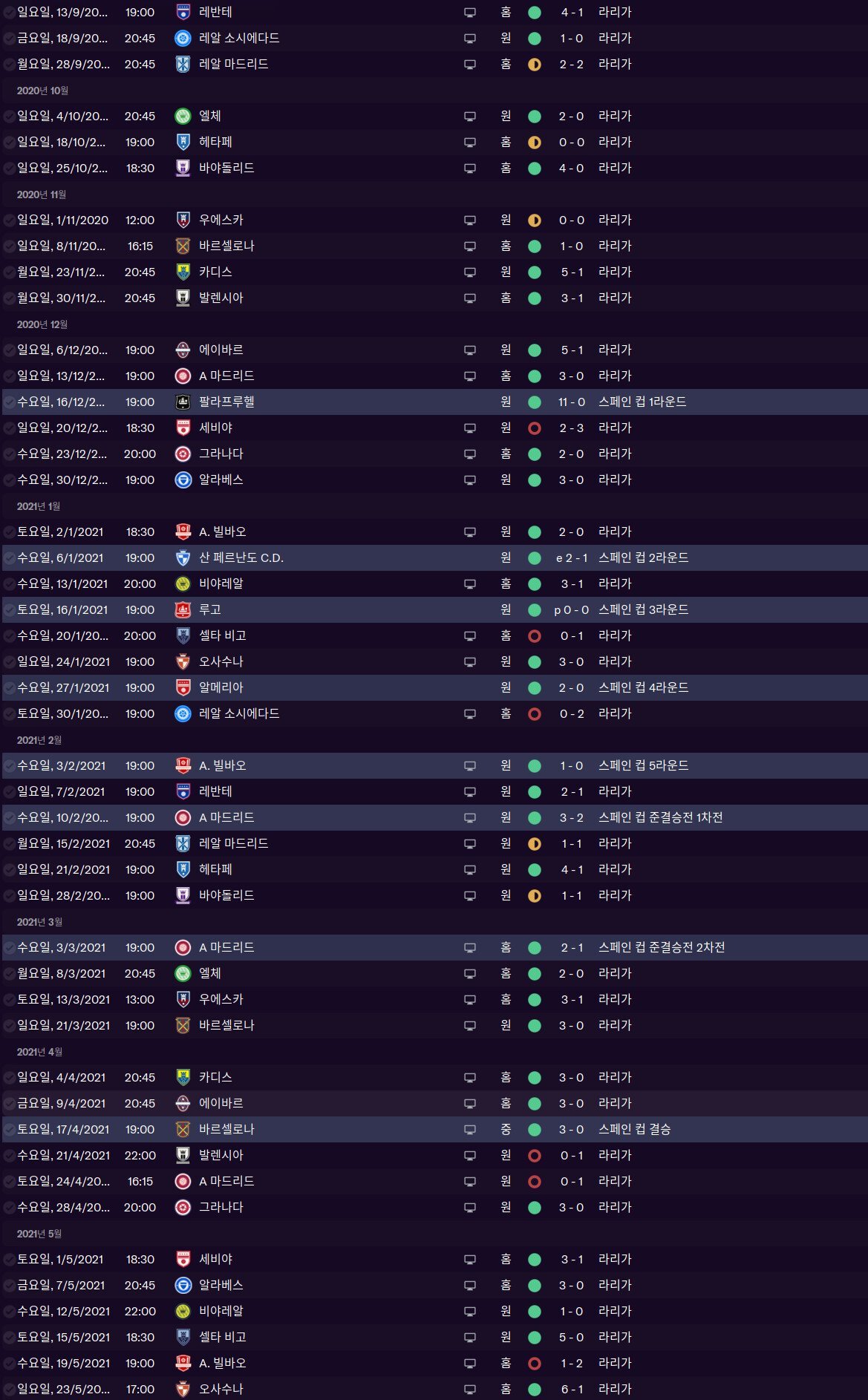868x1400 pixels.
Task: Open the e 2 - 1 extra-time result
Action: coord(572,558)
